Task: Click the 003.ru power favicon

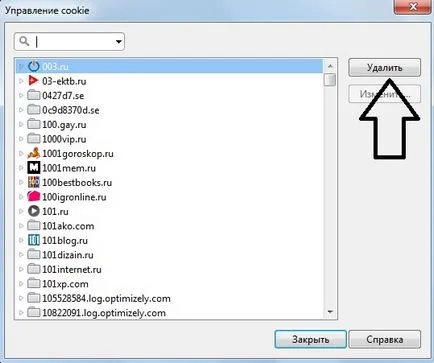Action: [x=34, y=66]
